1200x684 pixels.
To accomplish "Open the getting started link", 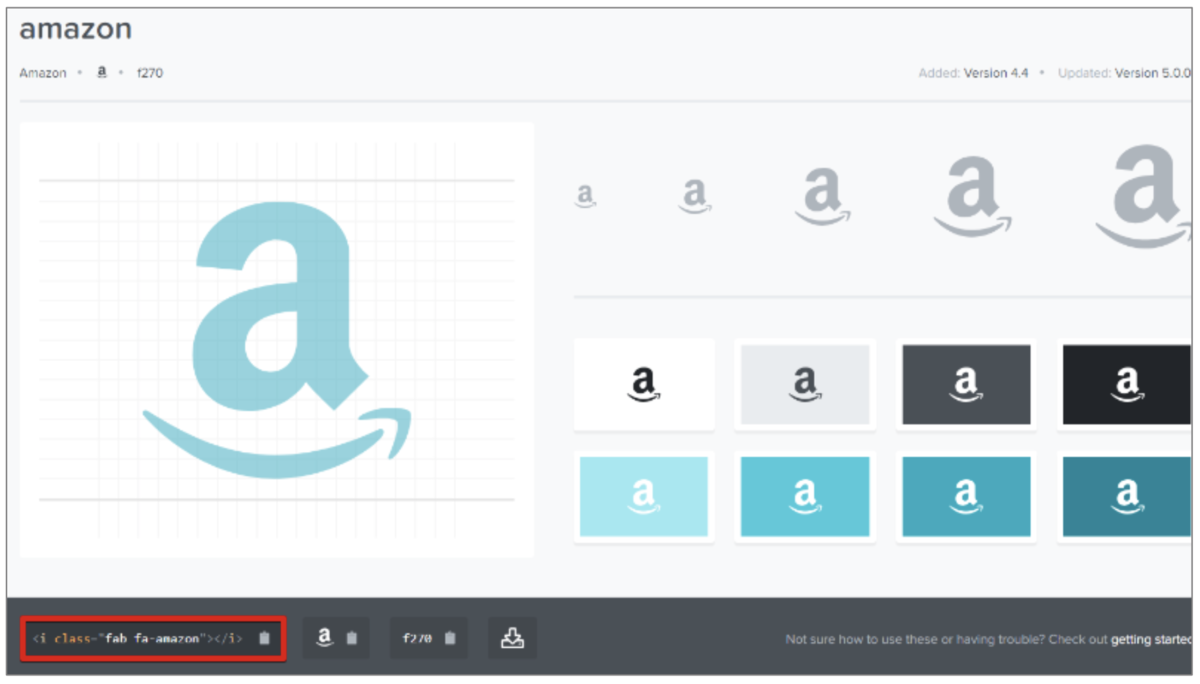I will coord(1151,639).
